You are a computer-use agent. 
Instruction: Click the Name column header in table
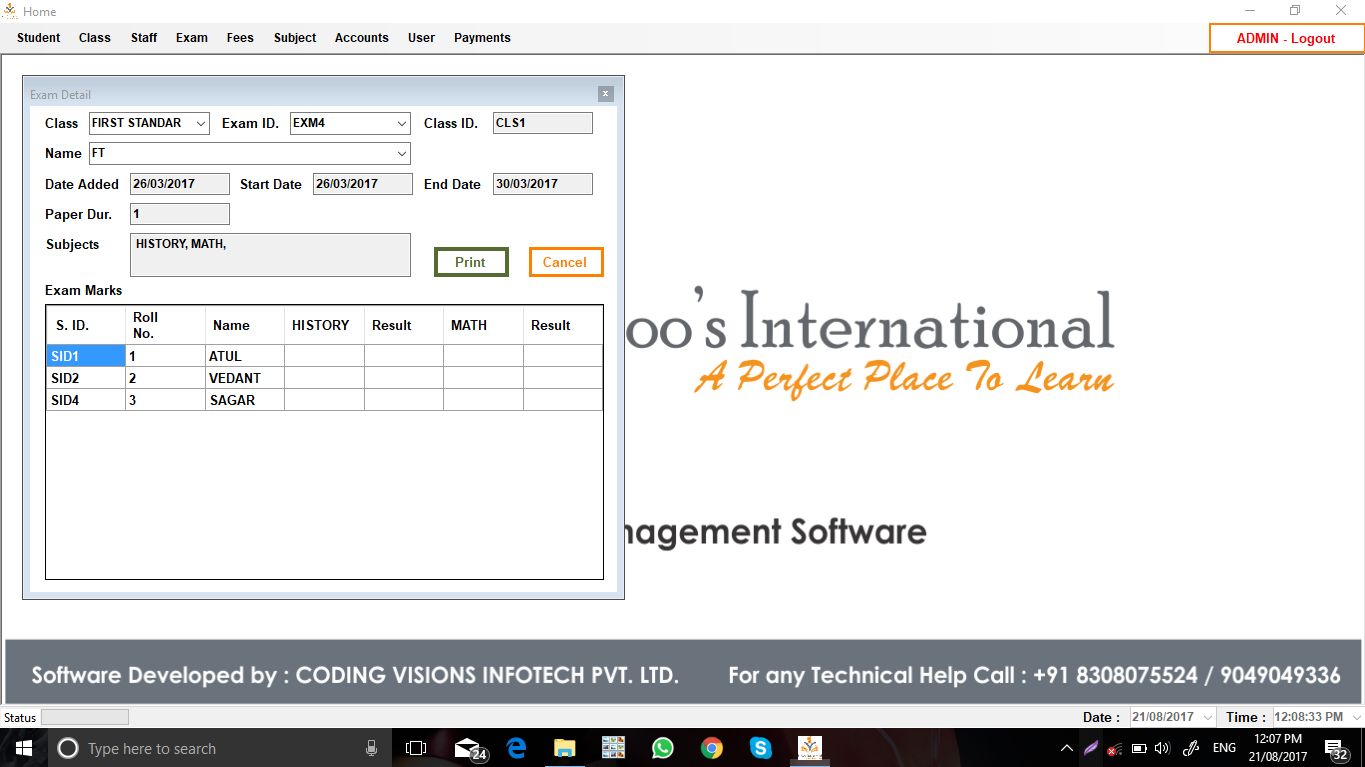(x=245, y=325)
